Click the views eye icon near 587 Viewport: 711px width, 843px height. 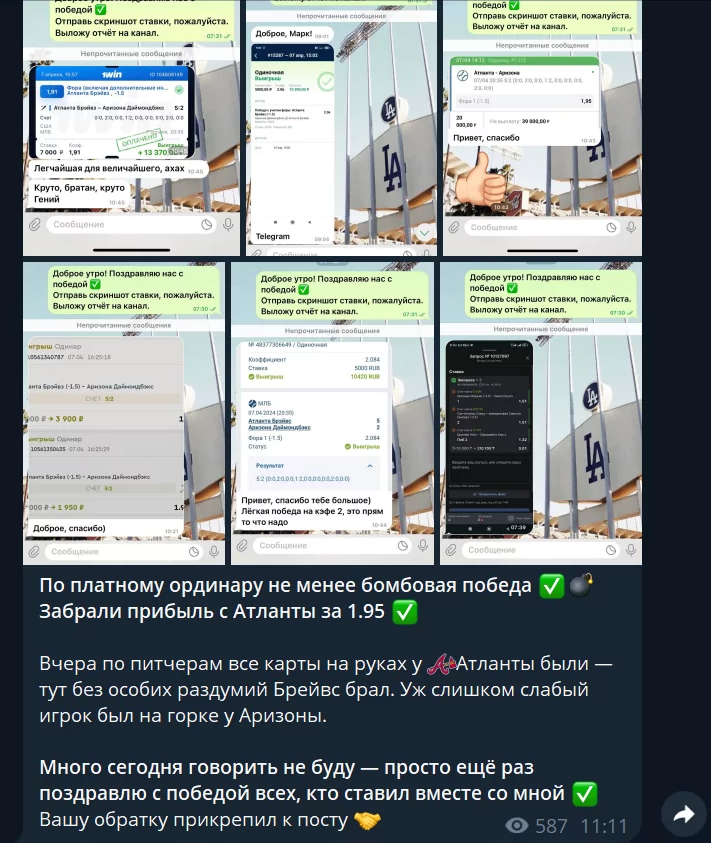(517, 826)
